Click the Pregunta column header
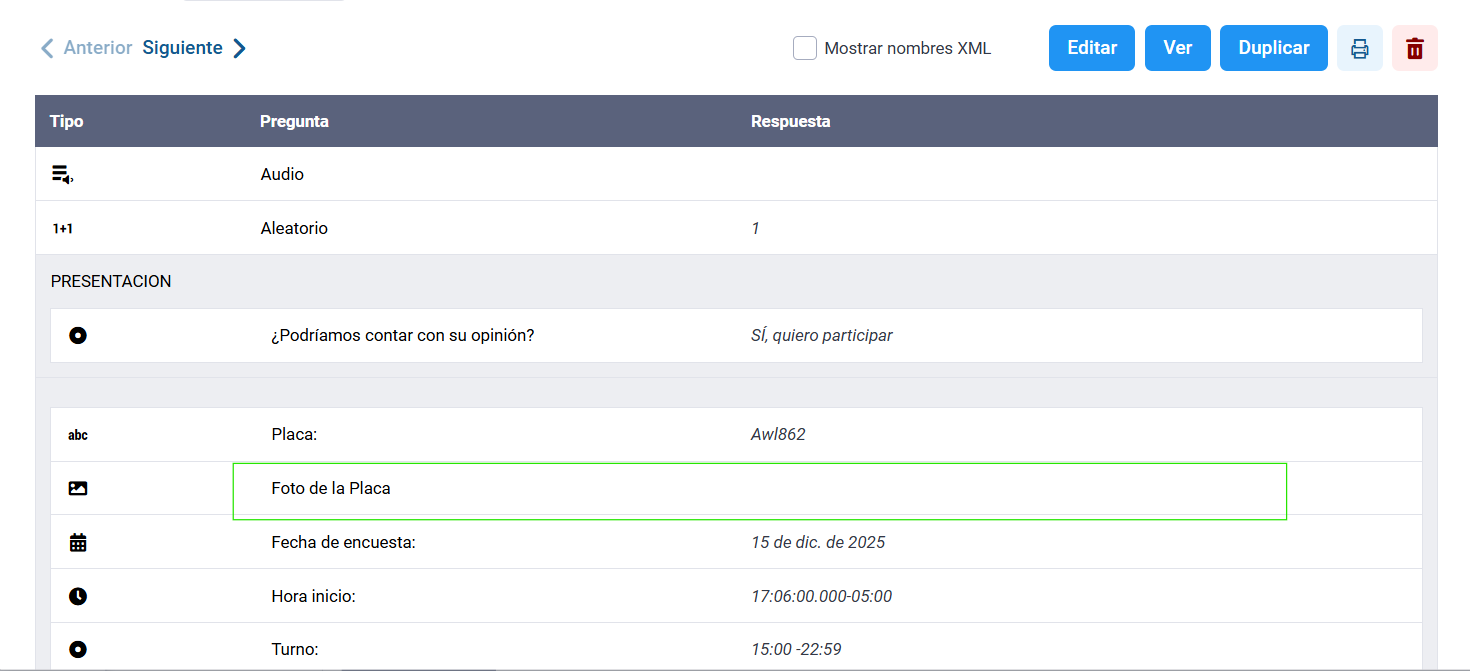 [294, 121]
